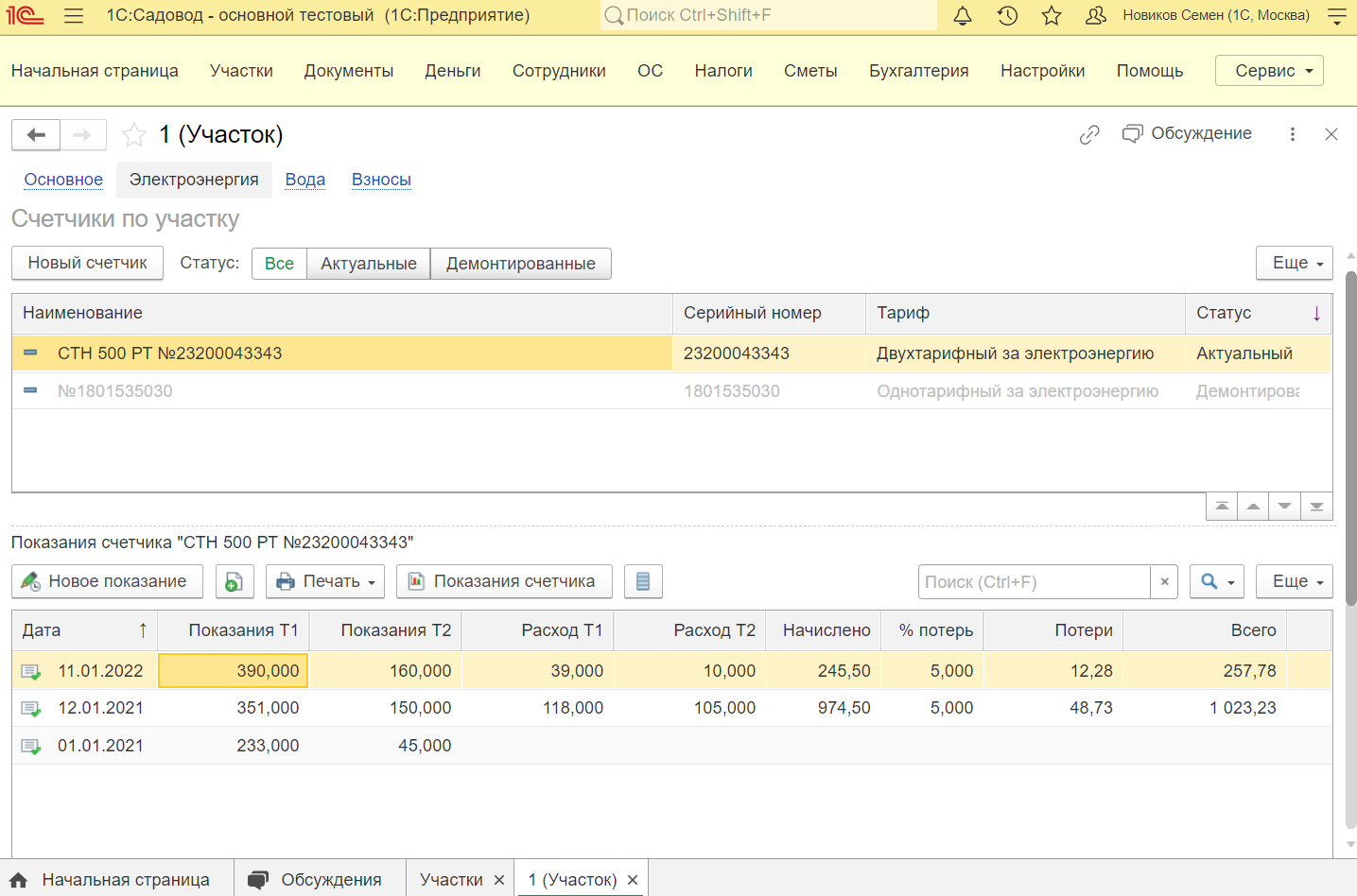1357x896 pixels.
Task: Click the copy reading document icon
Action: (x=235, y=582)
